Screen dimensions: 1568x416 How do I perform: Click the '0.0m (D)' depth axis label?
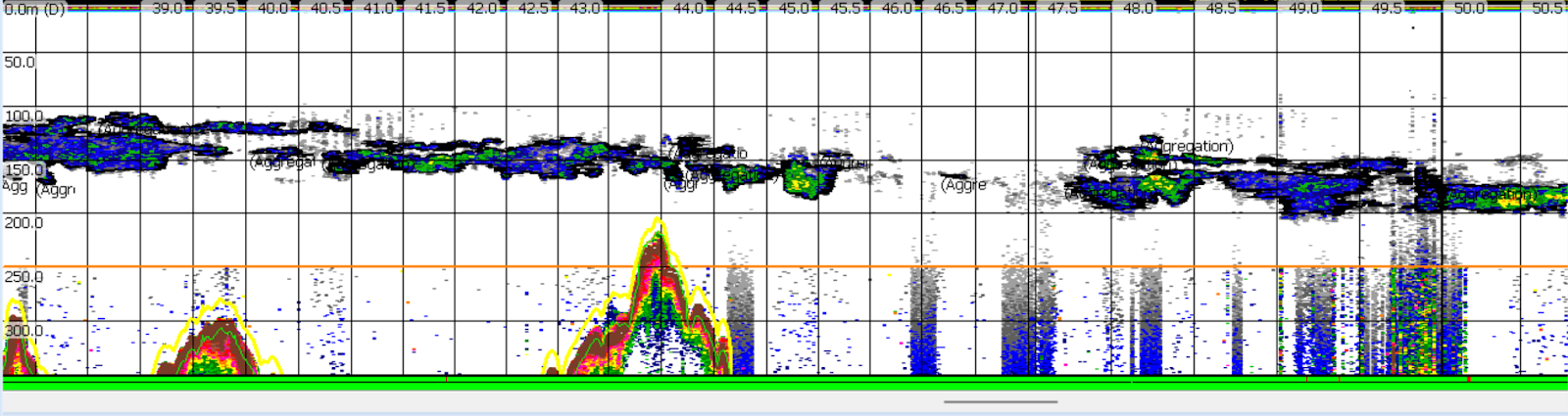(34, 9)
